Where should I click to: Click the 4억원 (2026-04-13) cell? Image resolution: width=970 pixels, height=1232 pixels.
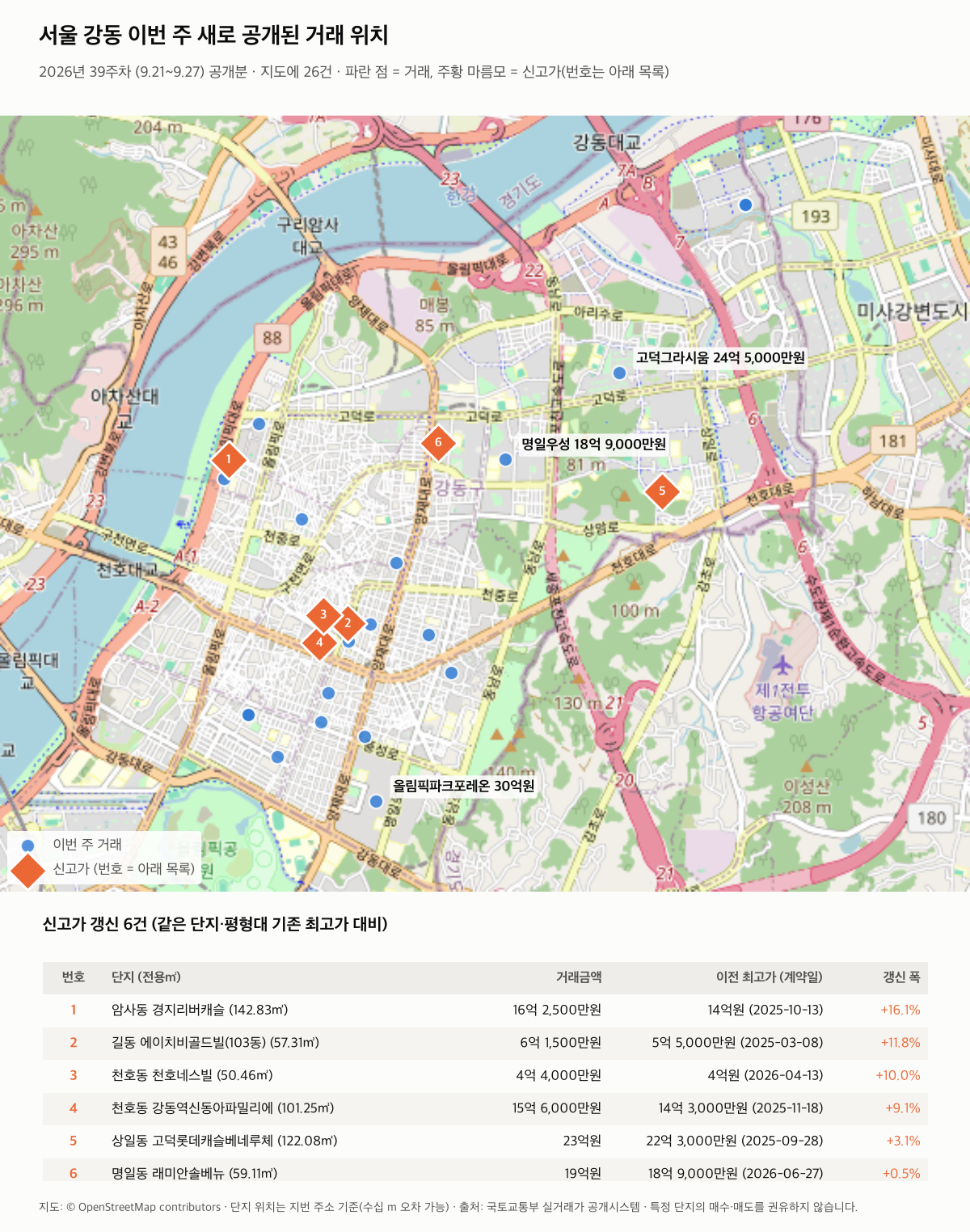coord(765,1076)
